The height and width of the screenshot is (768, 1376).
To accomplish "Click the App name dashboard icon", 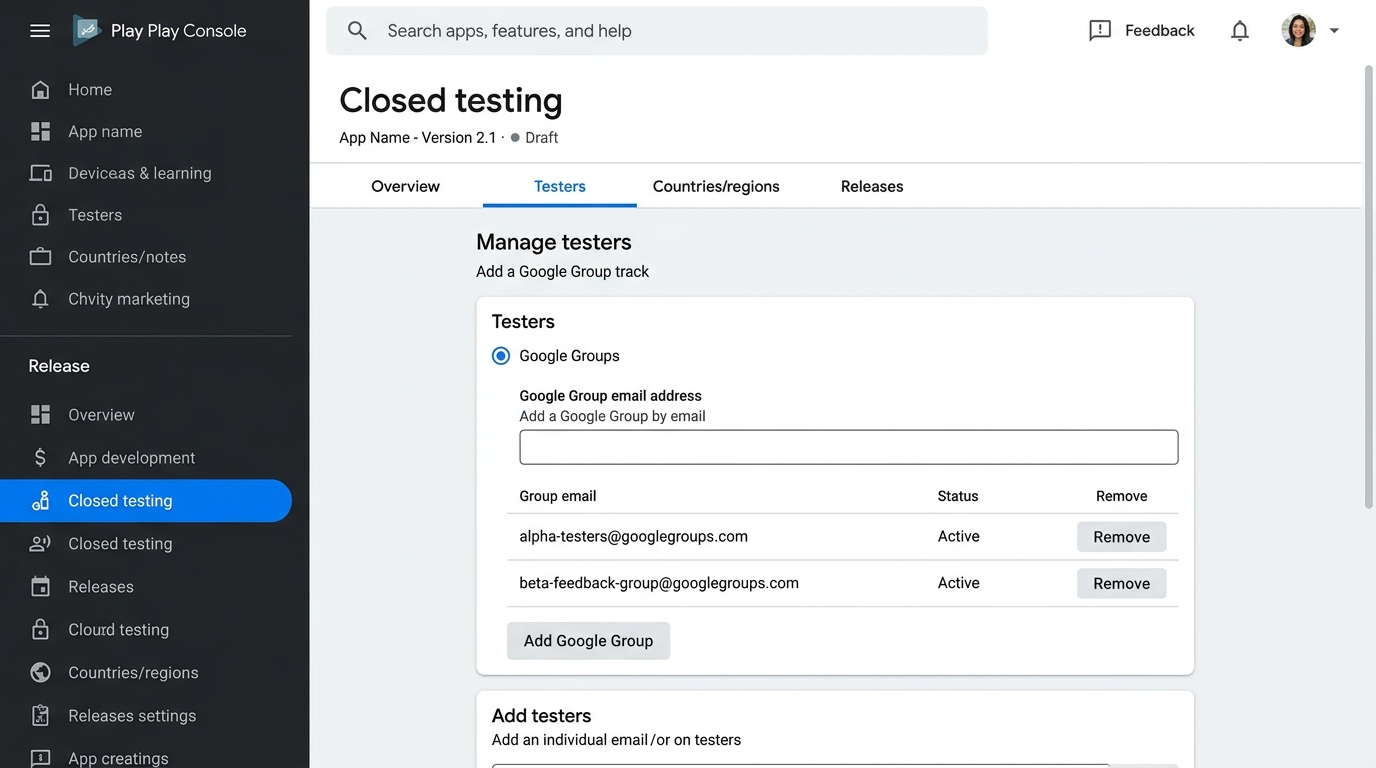I will pos(40,132).
